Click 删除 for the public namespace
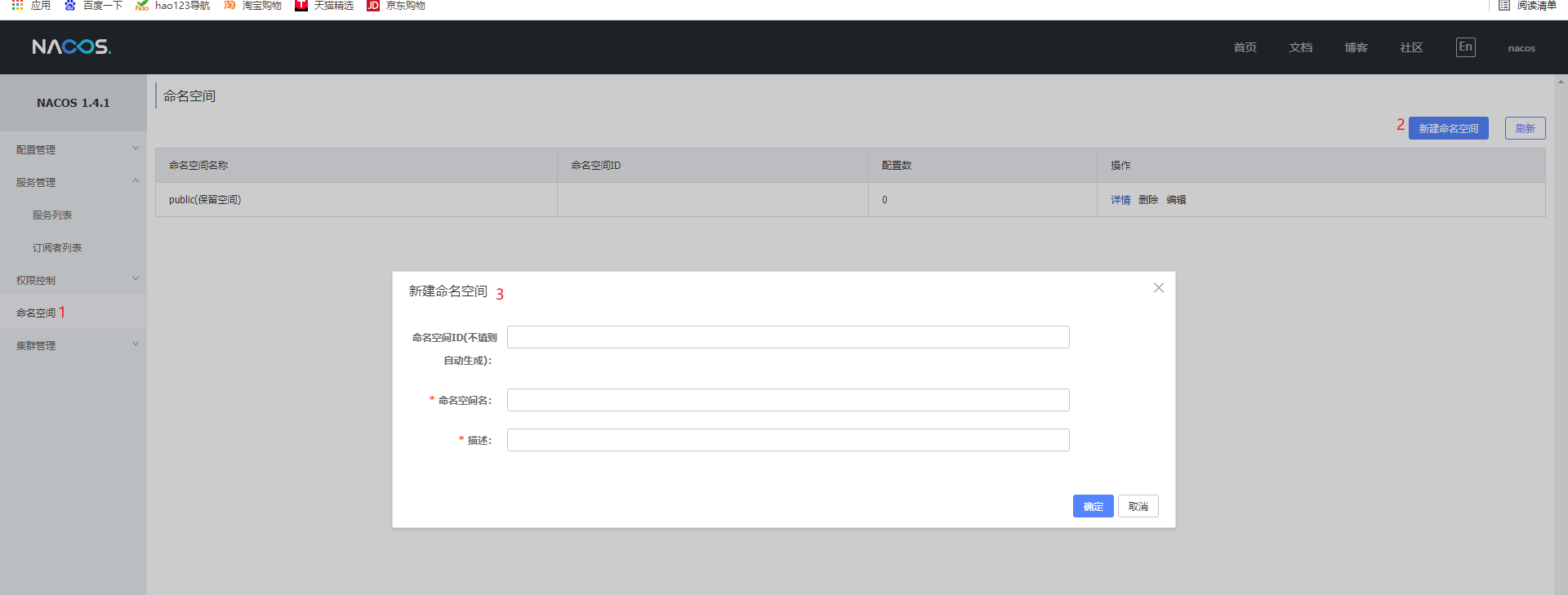Viewport: 1568px width, 595px height. 1148,199
